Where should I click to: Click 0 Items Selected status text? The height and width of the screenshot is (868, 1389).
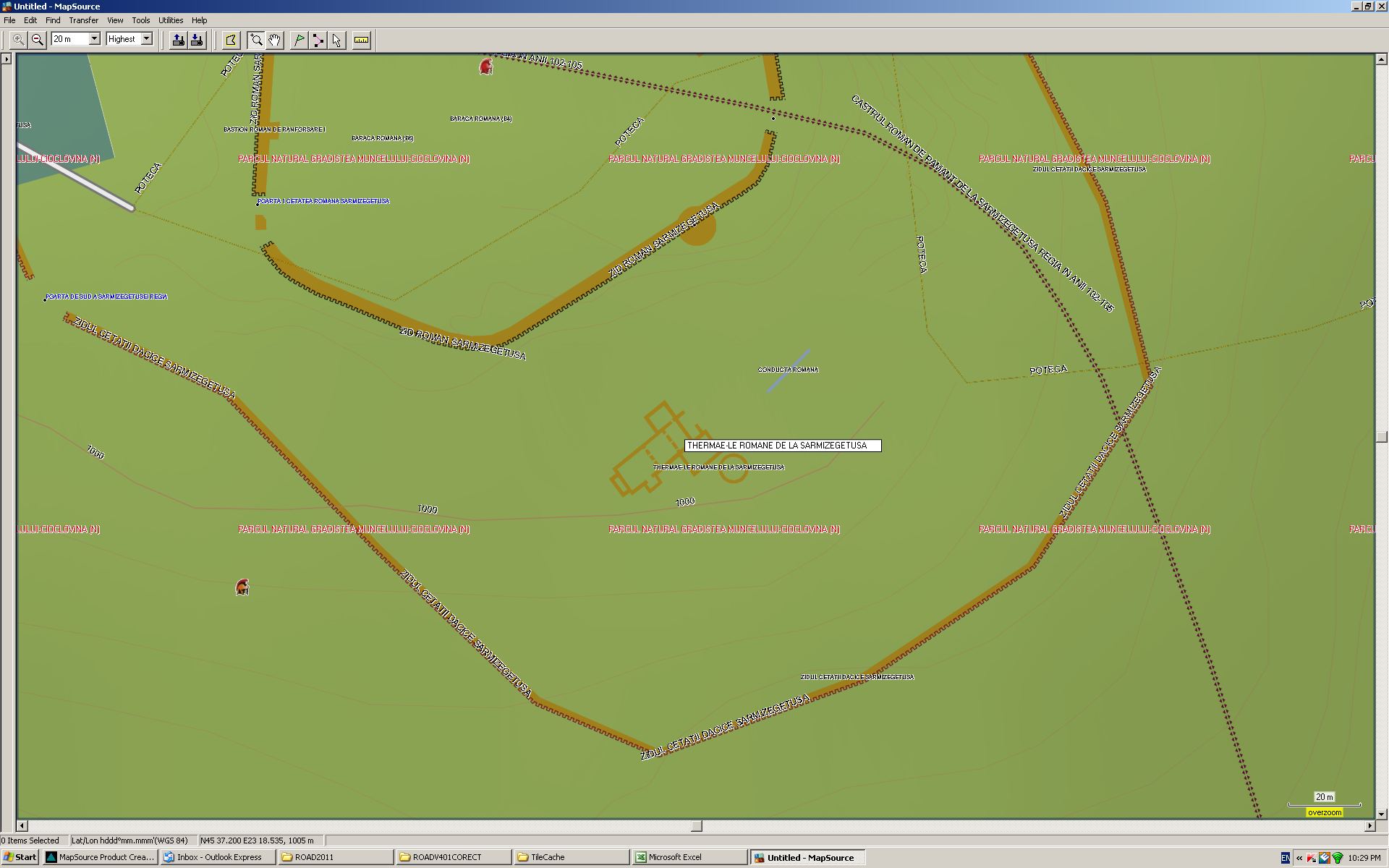30,841
